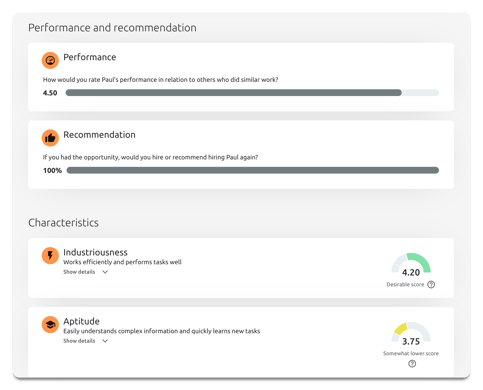The width and height of the screenshot is (483, 390).
Task: Click the 100% recommendation bar
Action: tap(253, 170)
